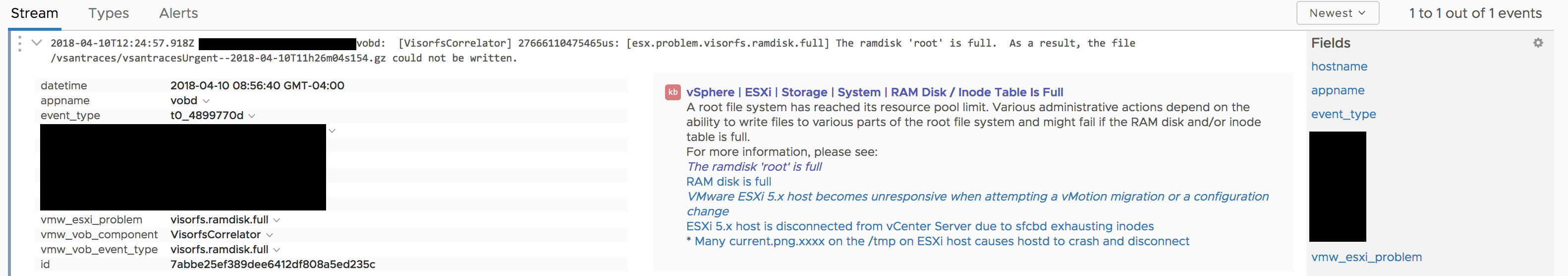Select the Stream tab
Image resolution: width=1568 pixels, height=276 pixels.
click(x=35, y=13)
